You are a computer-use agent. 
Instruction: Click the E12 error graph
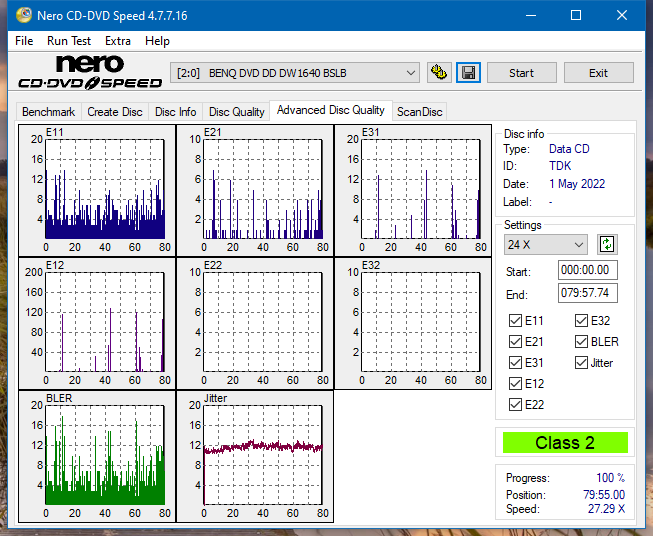click(97, 324)
